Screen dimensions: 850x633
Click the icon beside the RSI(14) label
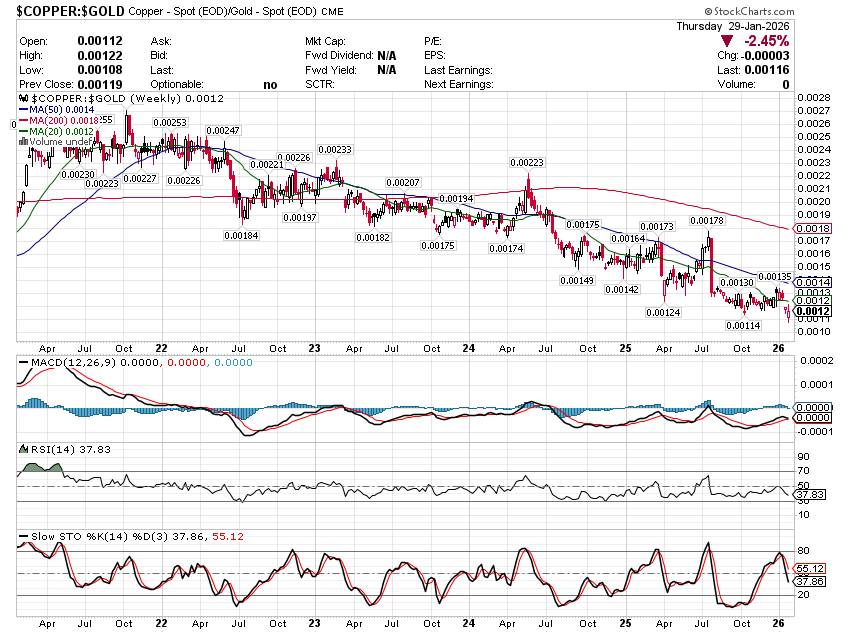(x=24, y=449)
